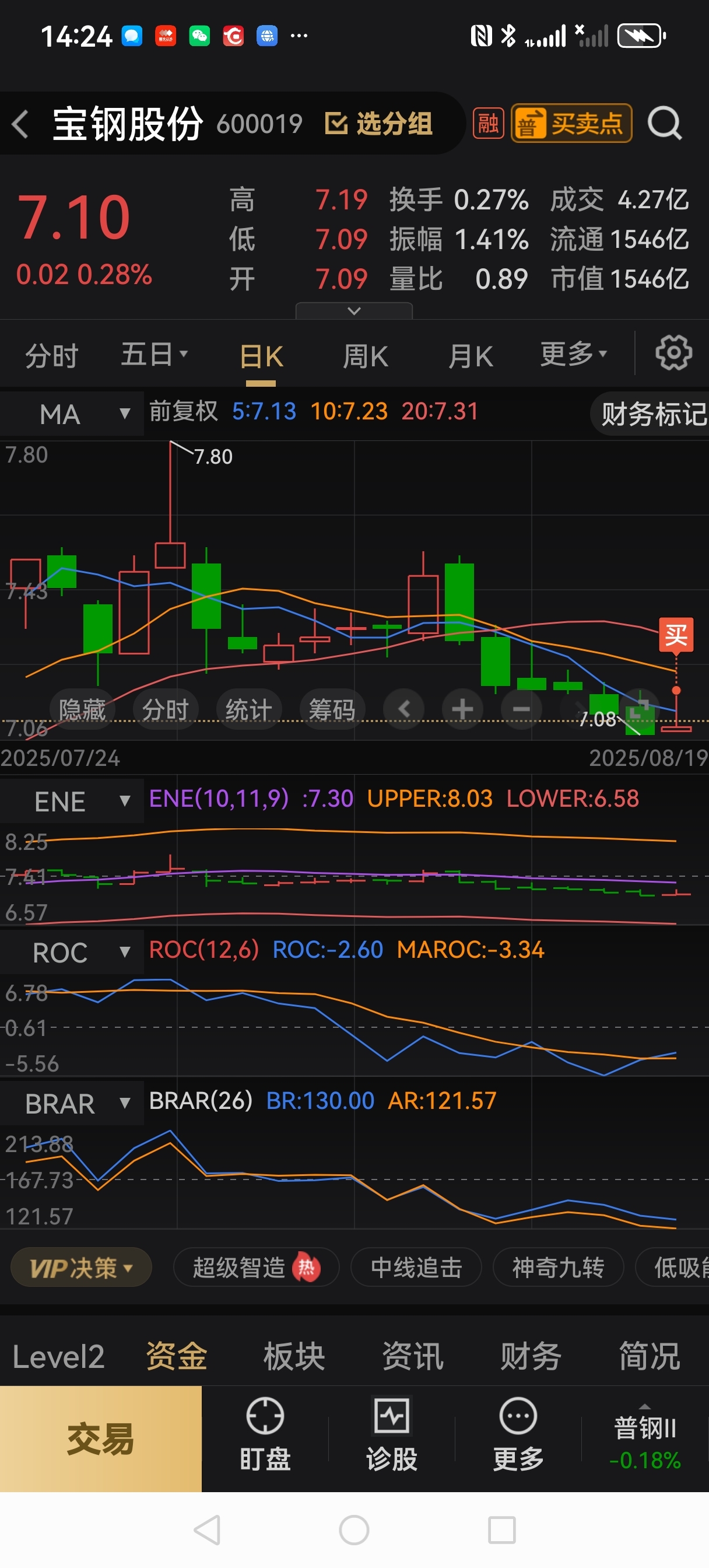Viewport: 709px width, 1568px height.
Task: Open chart settings gear icon
Action: tap(673, 352)
